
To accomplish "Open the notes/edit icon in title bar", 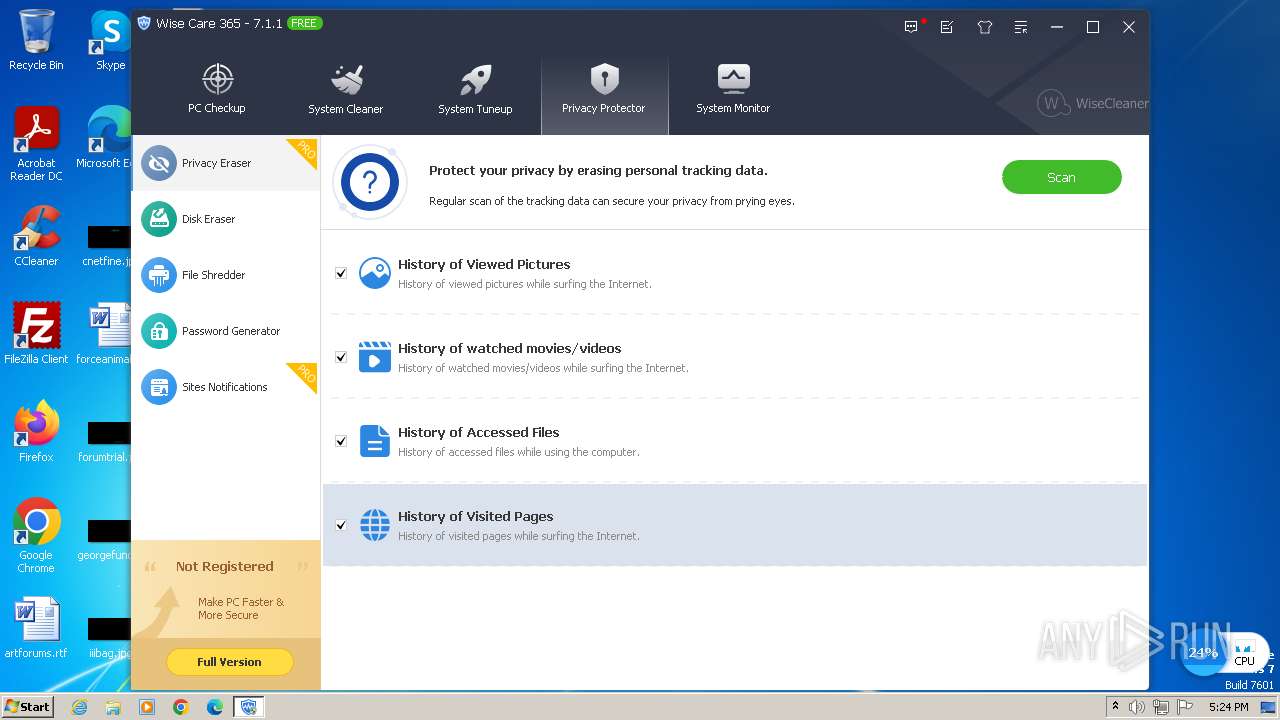I will (x=947, y=27).
